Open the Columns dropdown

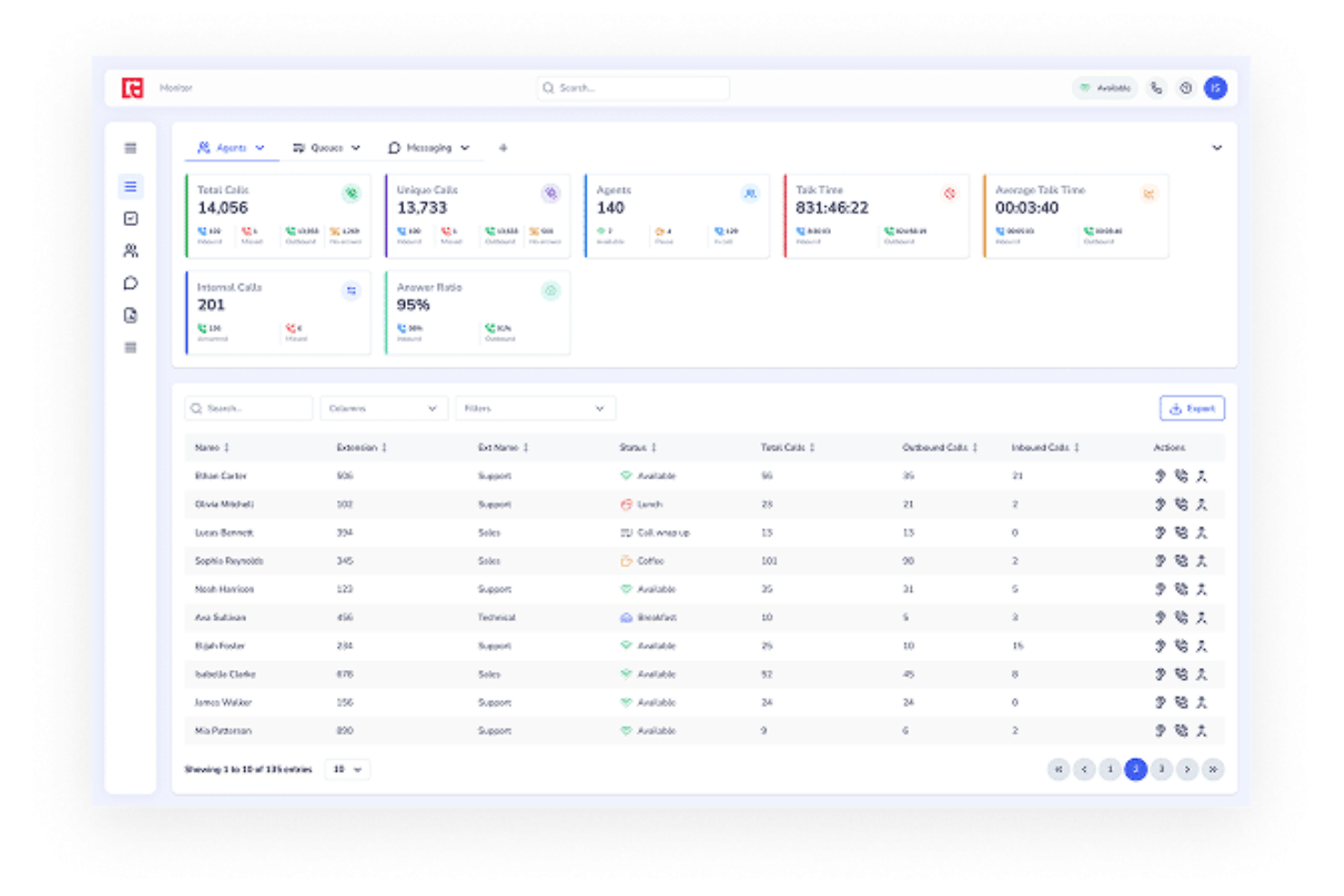[x=383, y=409]
